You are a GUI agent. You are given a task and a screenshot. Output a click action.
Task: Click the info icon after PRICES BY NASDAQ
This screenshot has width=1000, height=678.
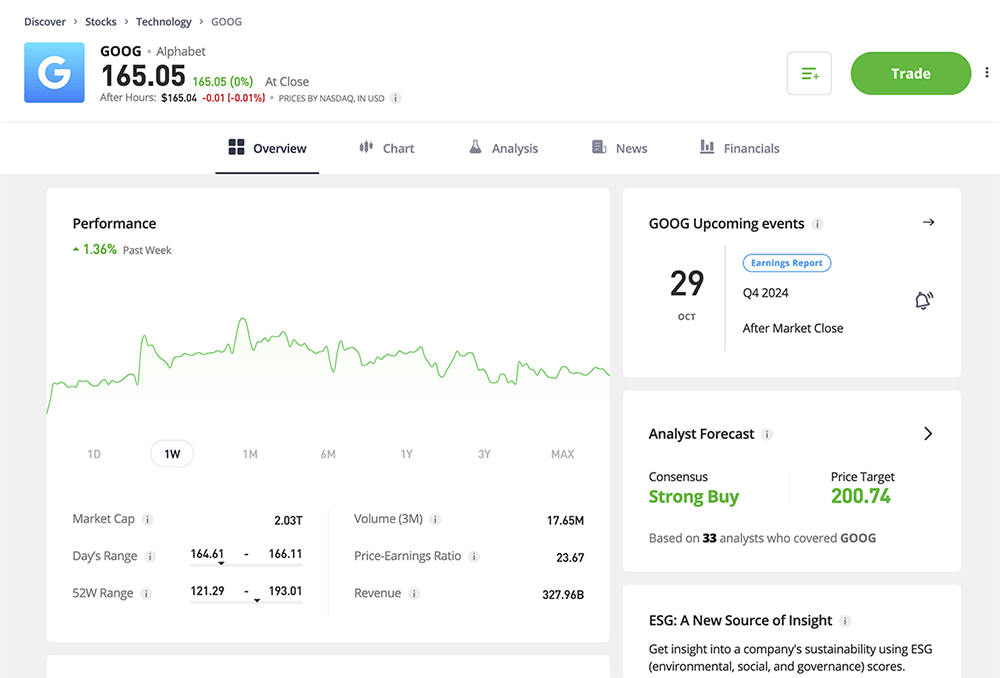tap(395, 98)
